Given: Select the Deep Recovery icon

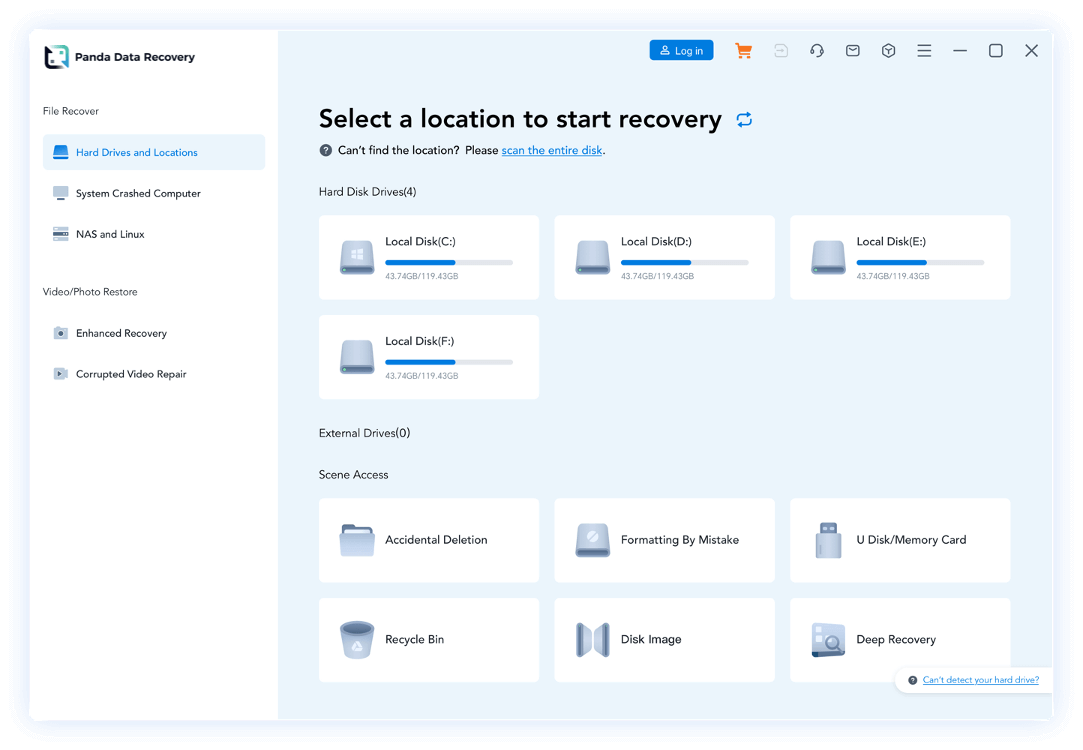Looking at the screenshot, I should tap(828, 640).
